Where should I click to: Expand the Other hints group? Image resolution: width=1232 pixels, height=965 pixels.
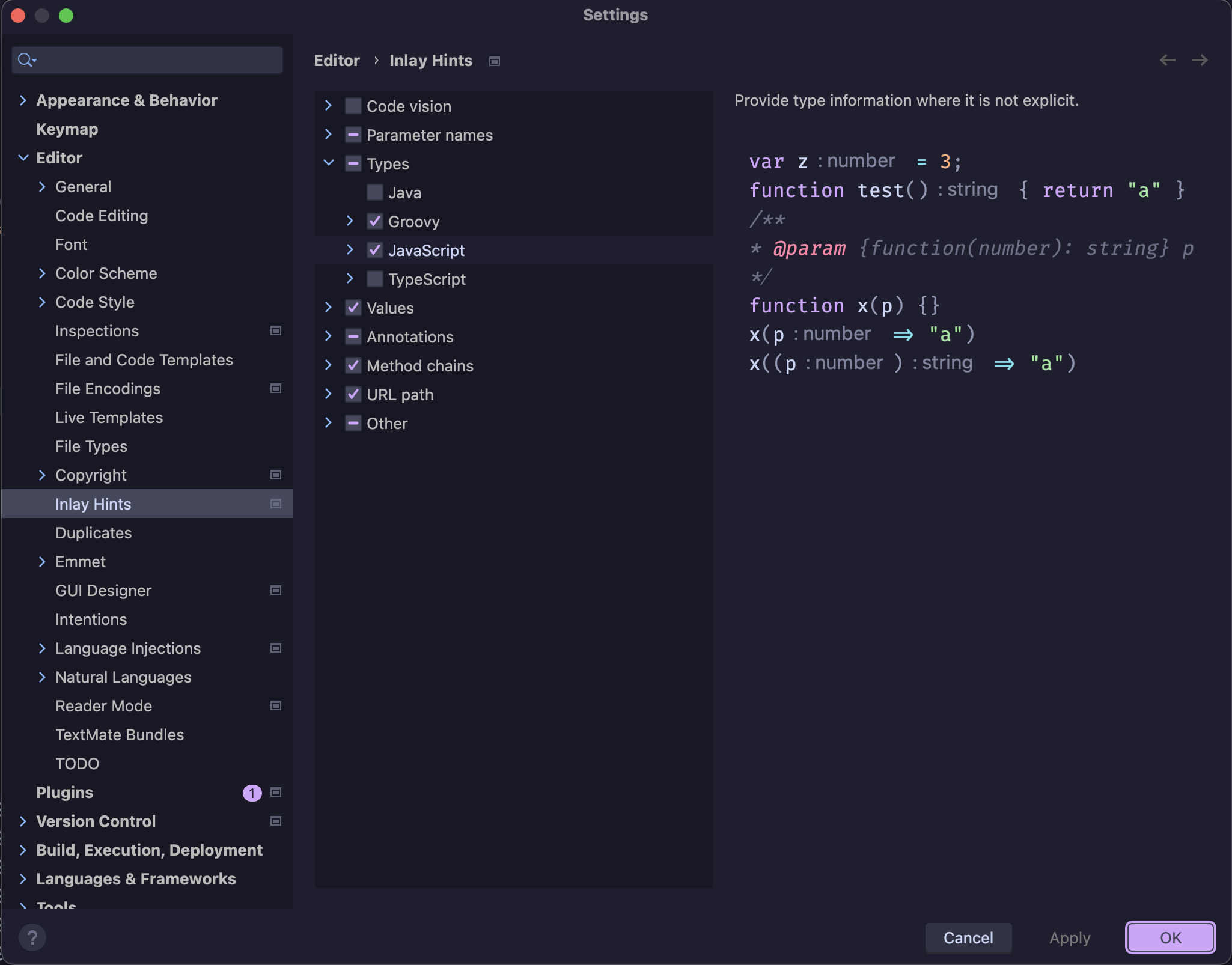click(328, 423)
